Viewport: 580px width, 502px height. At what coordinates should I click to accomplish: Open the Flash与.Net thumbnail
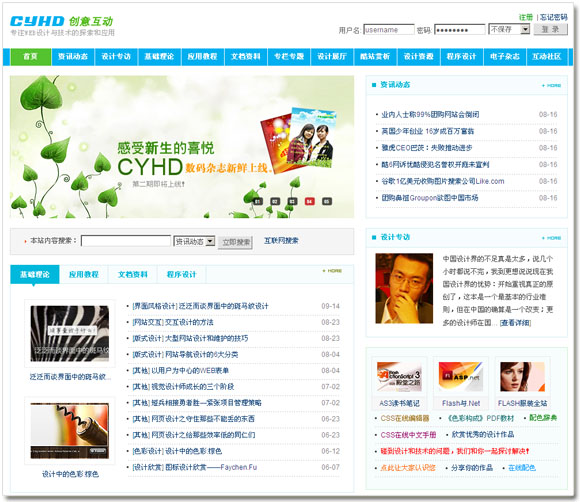tap(461, 377)
